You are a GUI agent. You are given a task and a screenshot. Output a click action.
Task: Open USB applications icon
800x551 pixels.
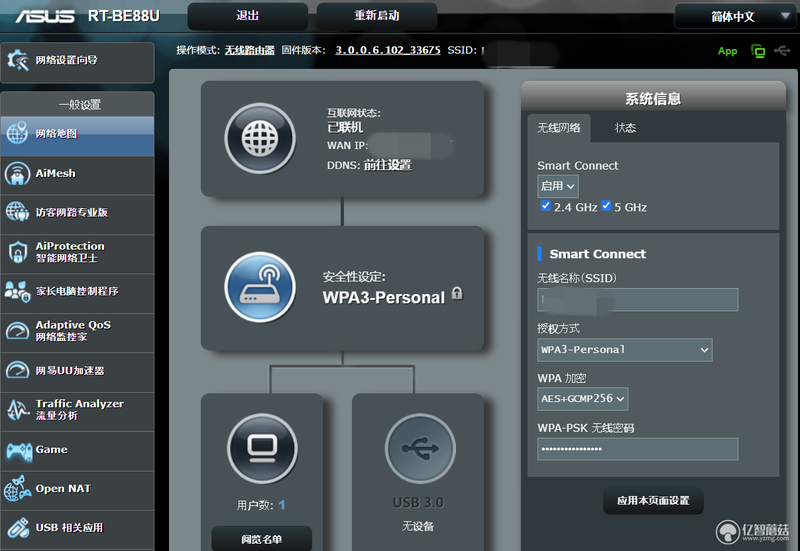[18, 528]
